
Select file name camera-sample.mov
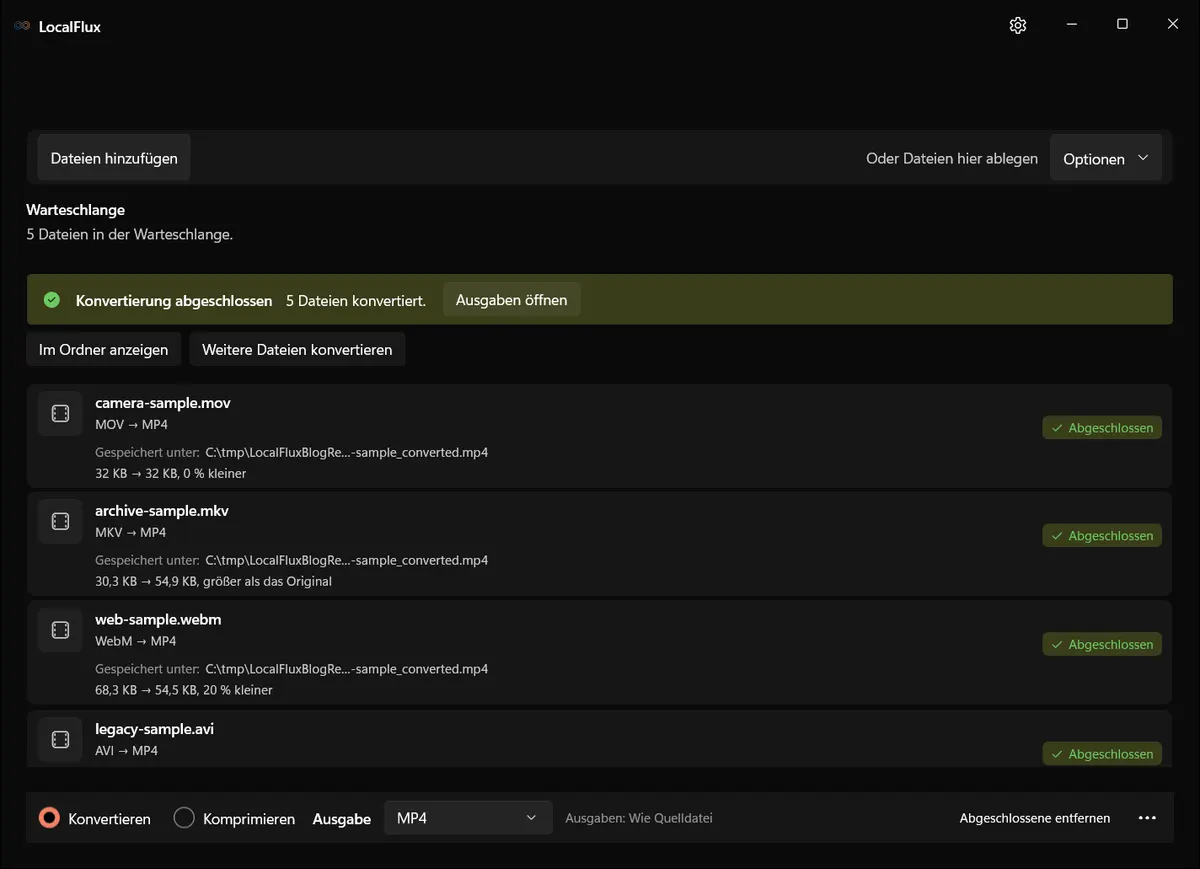pyautogui.click(x=163, y=403)
